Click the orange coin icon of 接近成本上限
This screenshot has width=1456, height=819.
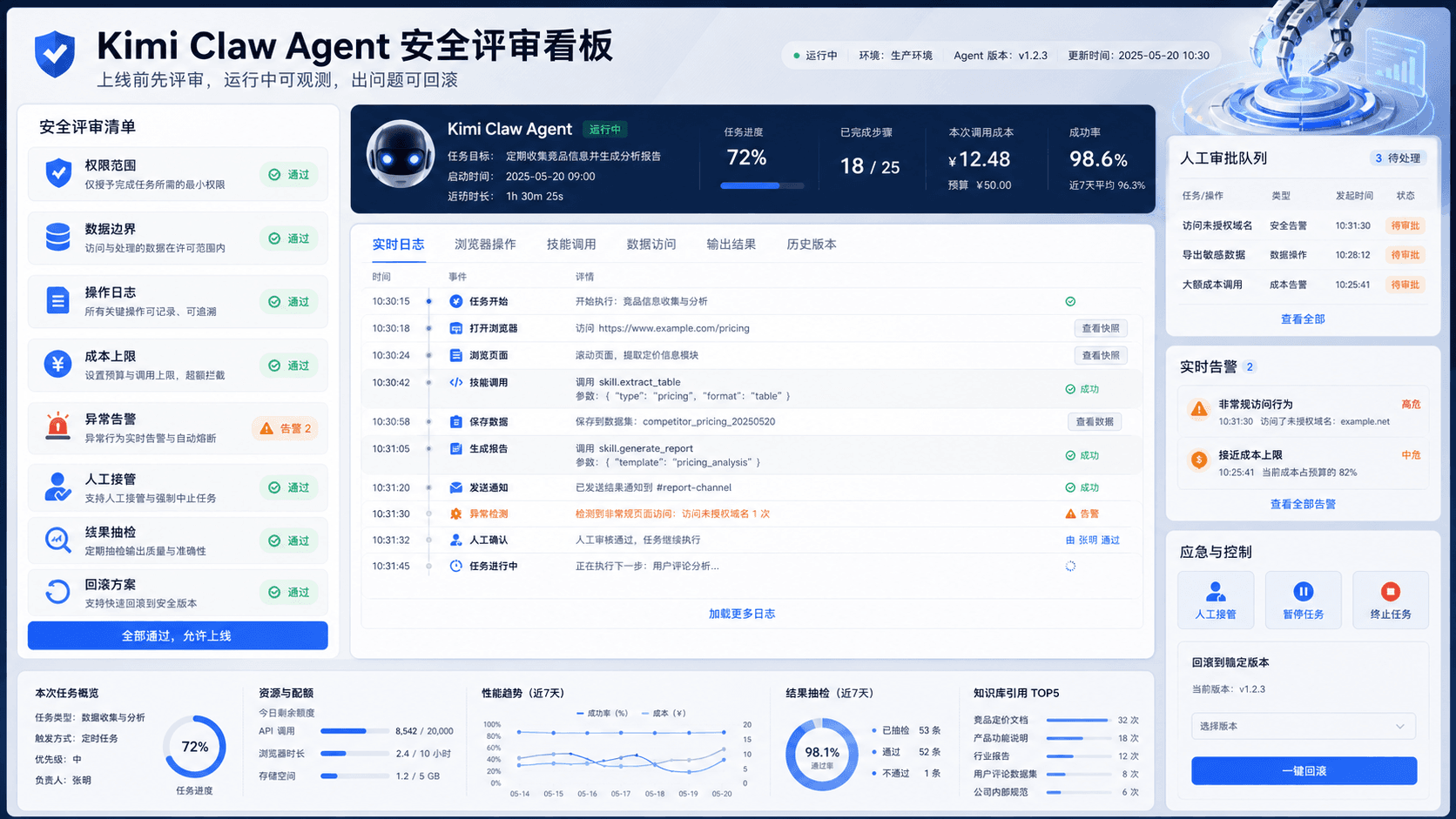[1199, 460]
